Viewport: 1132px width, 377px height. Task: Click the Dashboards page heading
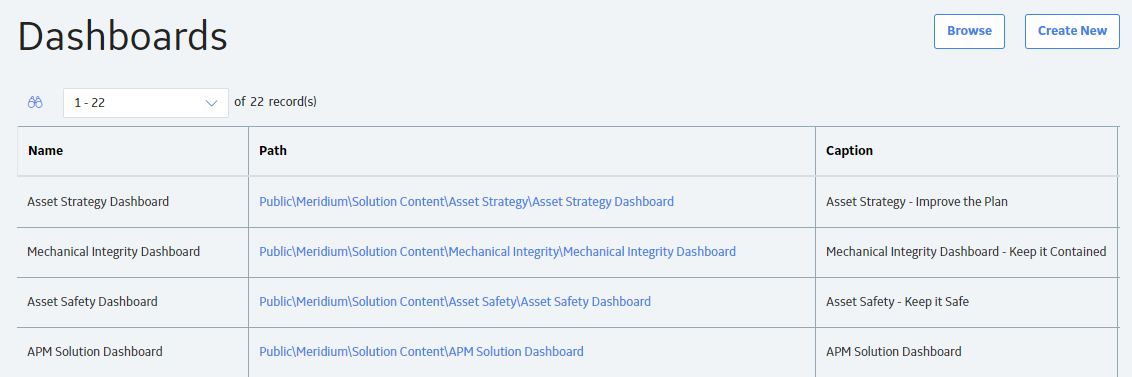(x=123, y=36)
